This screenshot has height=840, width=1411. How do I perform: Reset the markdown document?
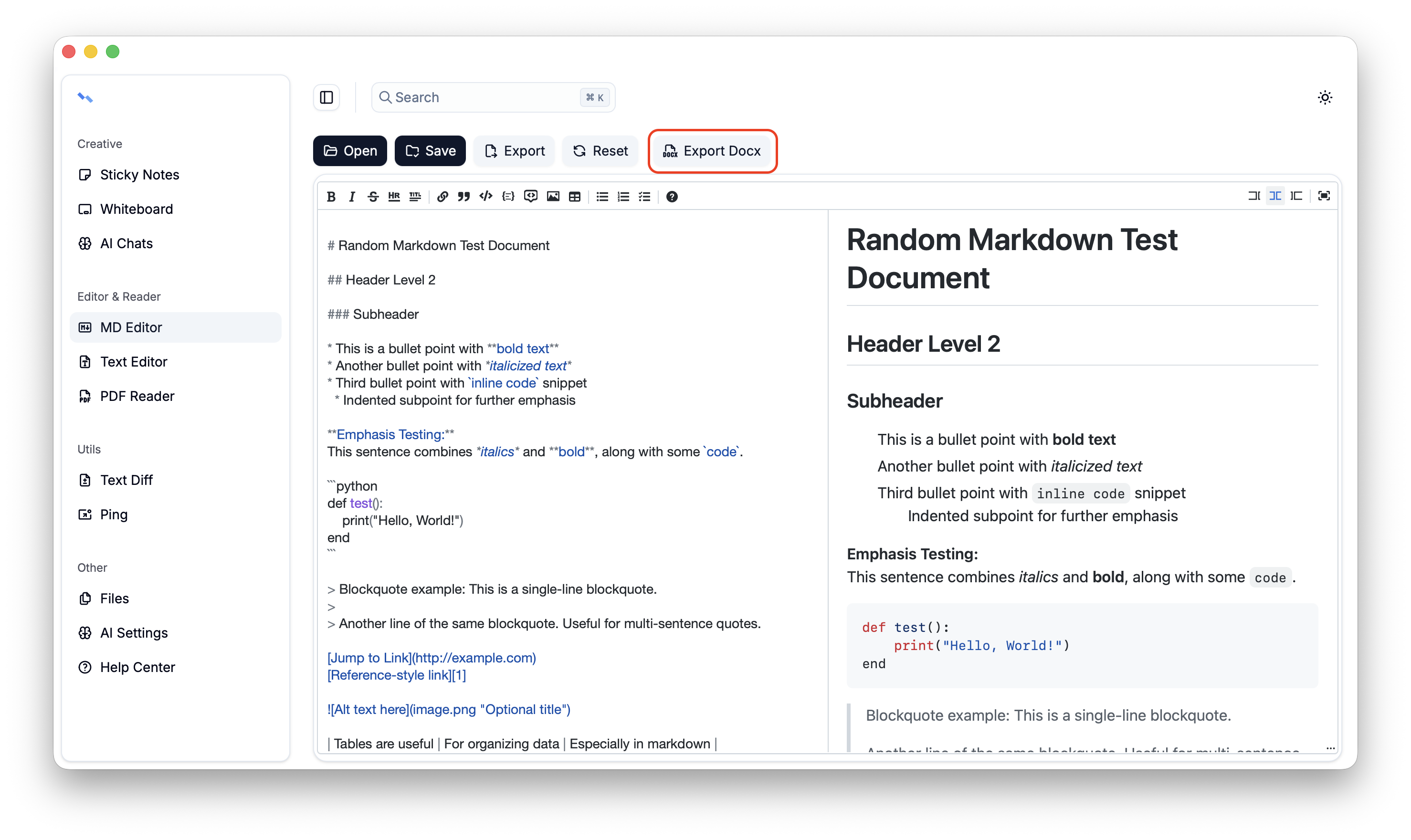click(600, 150)
